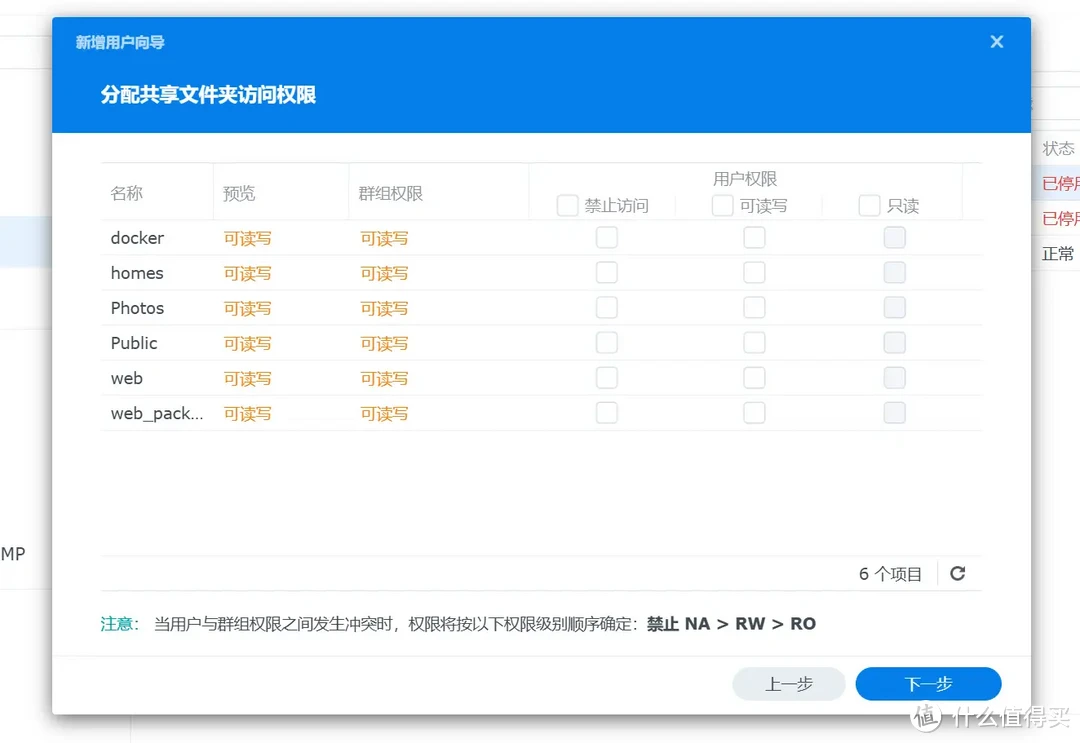Click the 状态 column header
The width and height of the screenshot is (1080, 743).
click(x=1057, y=148)
